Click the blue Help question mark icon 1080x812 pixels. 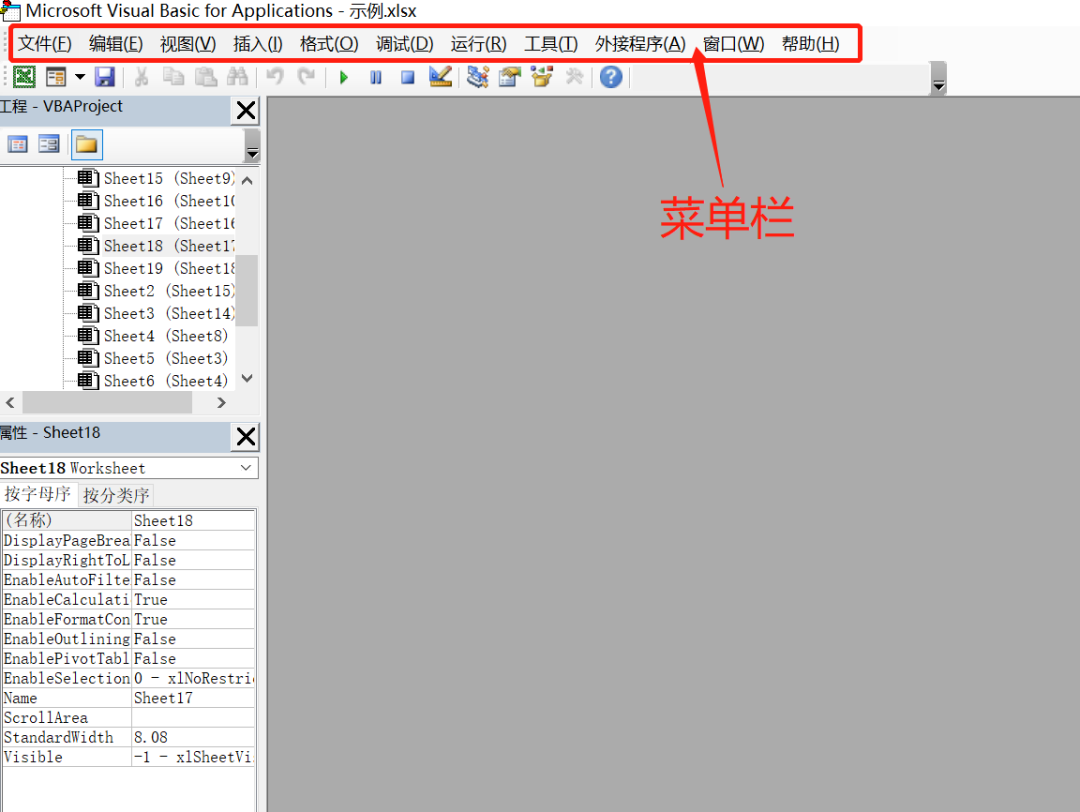[611, 76]
